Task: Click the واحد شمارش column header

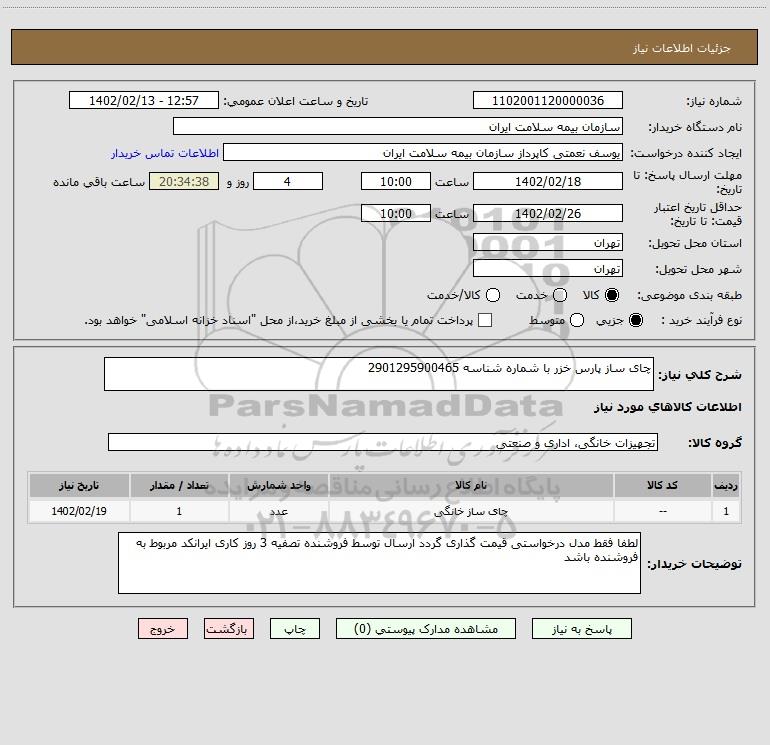Action: click(x=278, y=485)
